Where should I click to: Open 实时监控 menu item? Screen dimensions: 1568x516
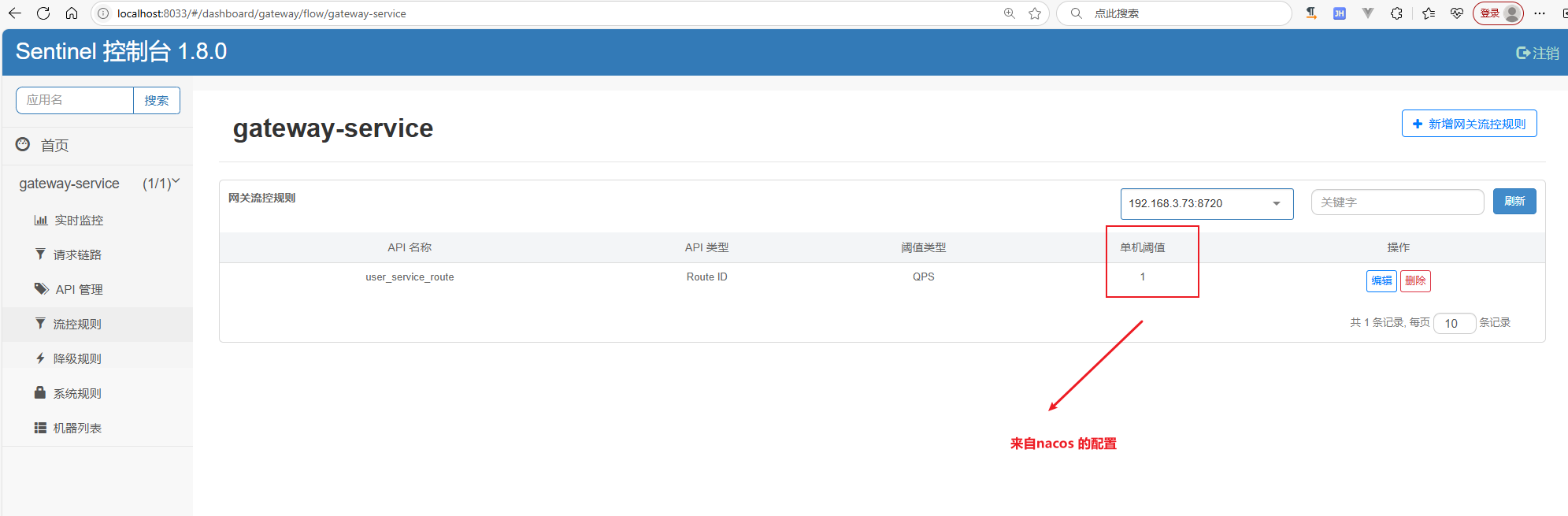[79, 221]
